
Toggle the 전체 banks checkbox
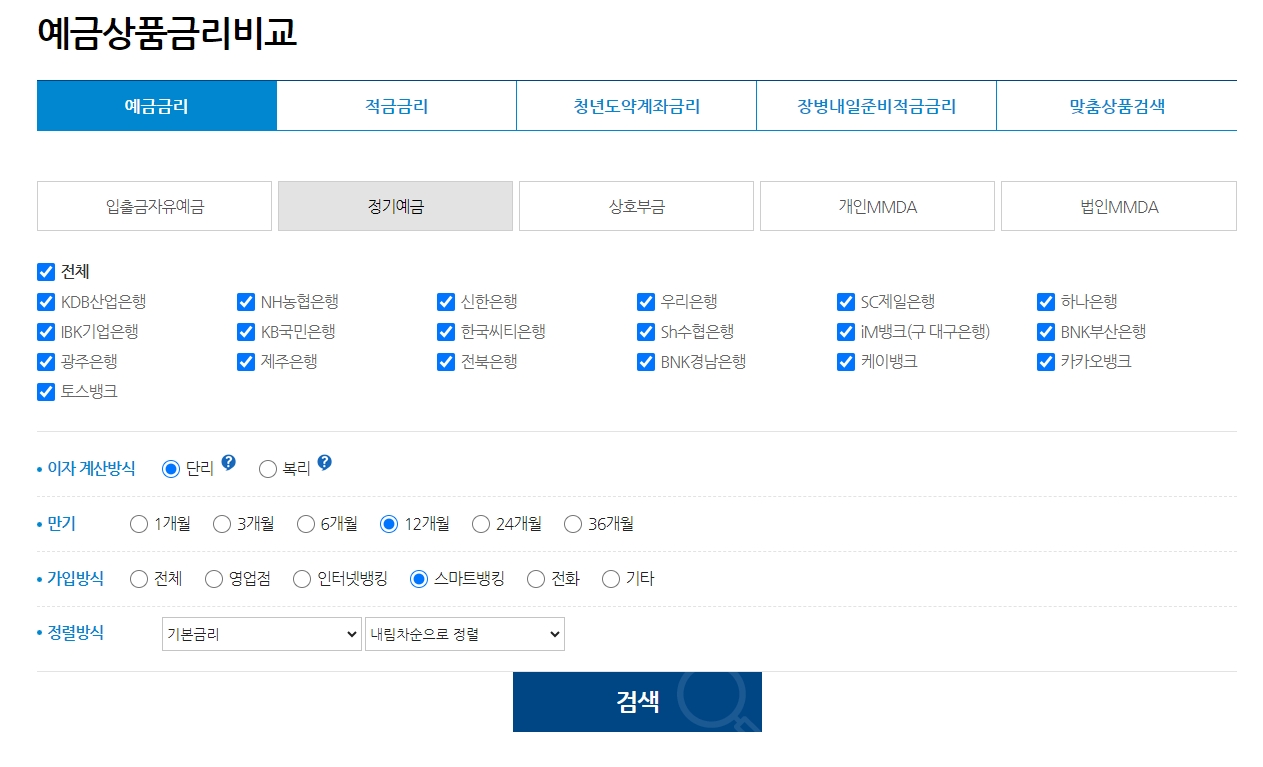46,272
